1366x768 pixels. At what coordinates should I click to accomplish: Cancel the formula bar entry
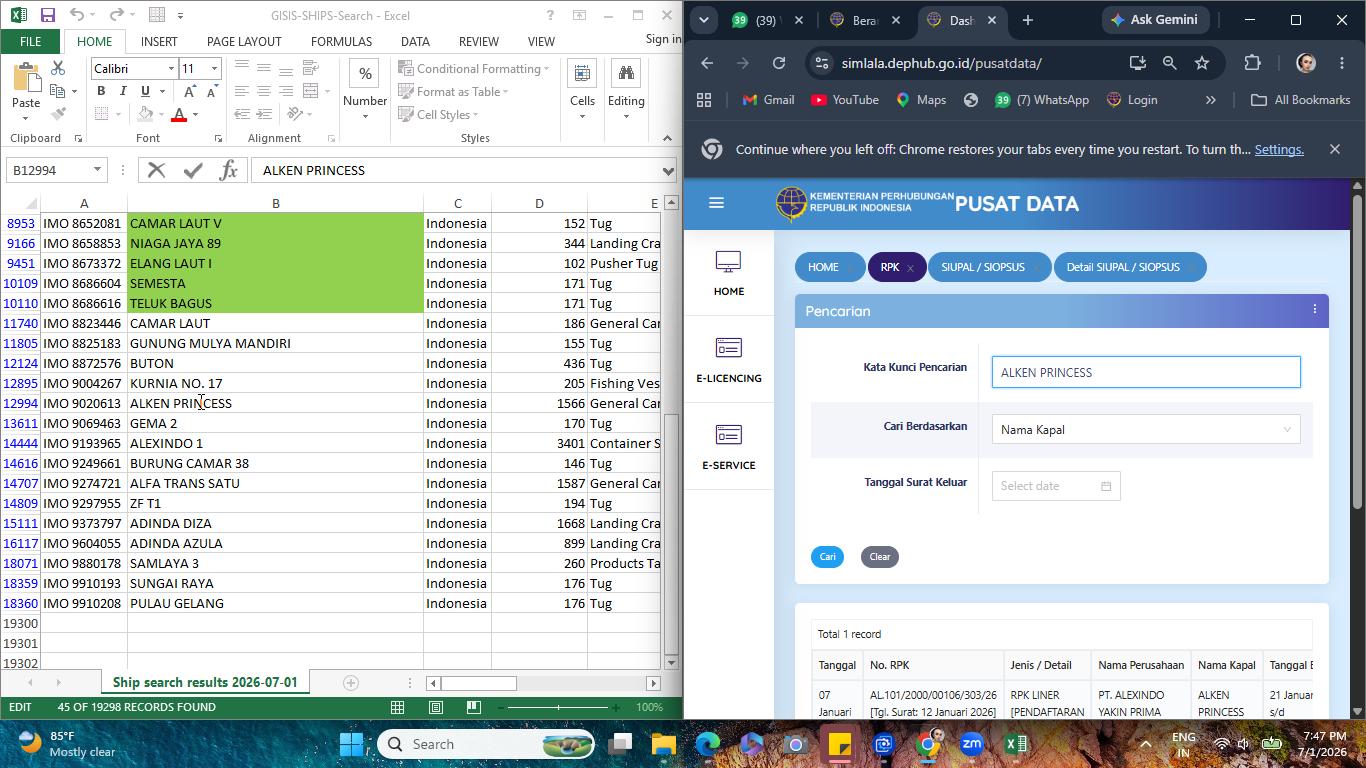click(156, 170)
